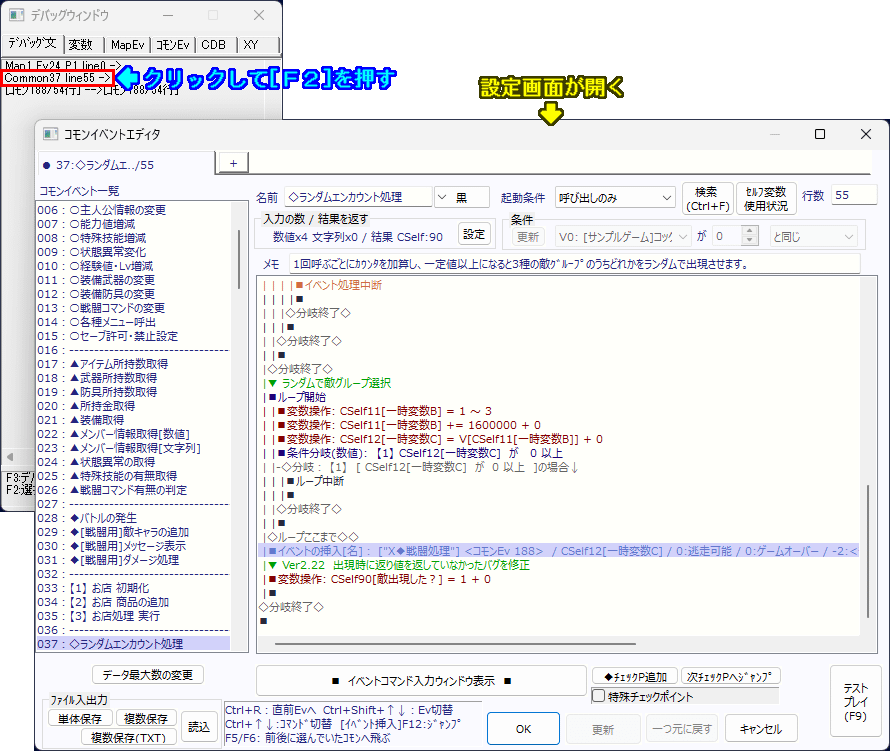Select 017 : ▲アイテム所持数取得 in the list
The image size is (890, 751).
tap(134, 364)
